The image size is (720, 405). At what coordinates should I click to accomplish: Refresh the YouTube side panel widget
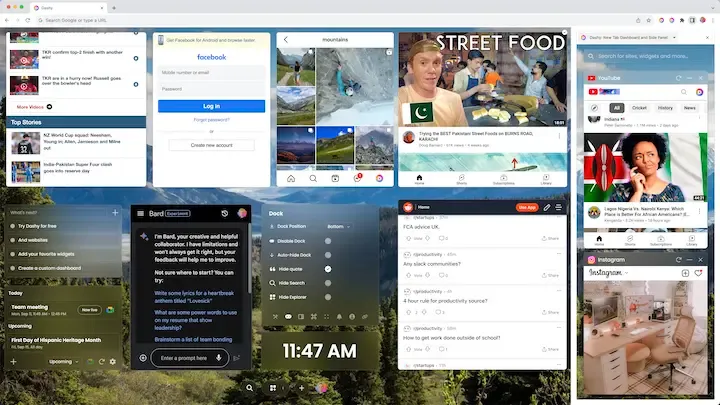[678, 78]
